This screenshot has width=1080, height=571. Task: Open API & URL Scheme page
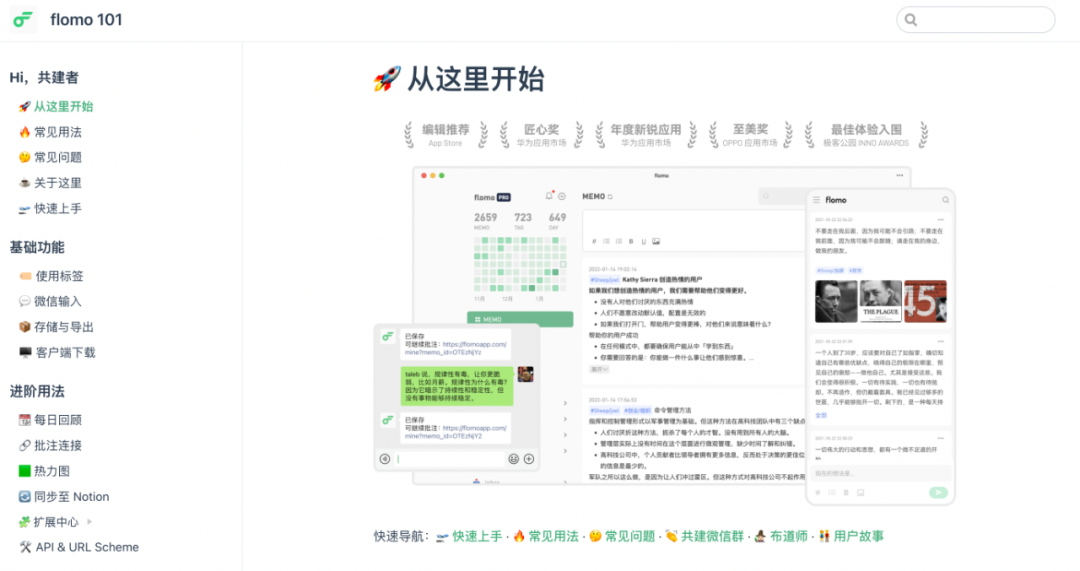87,548
